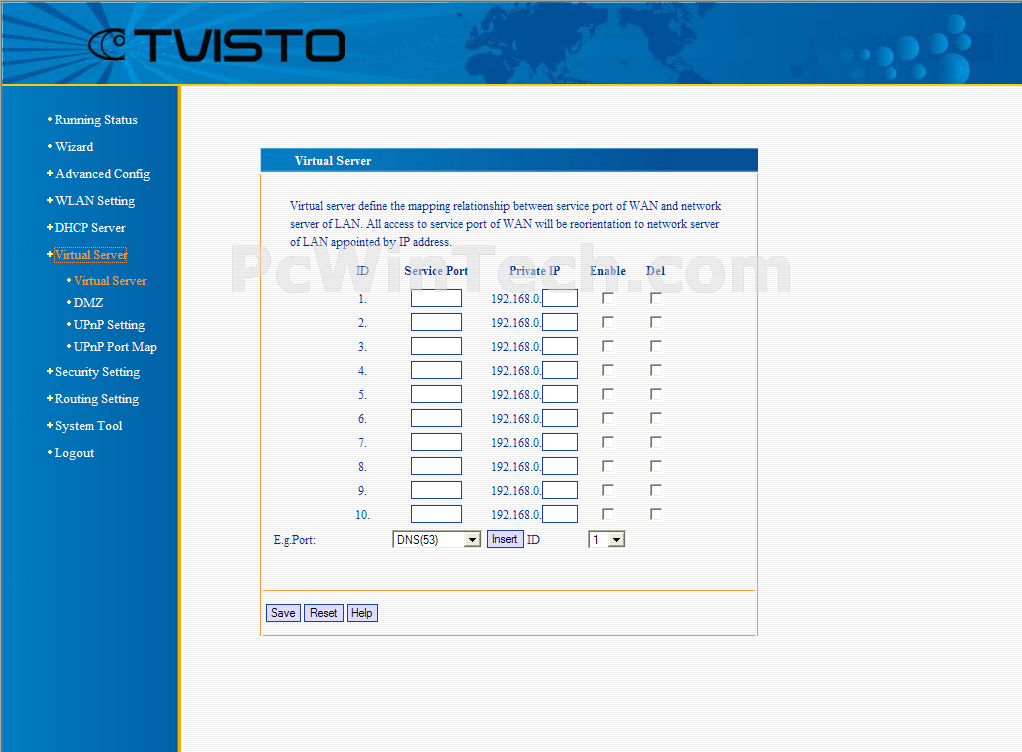Tick the Enable checkbox for row 5
The width and height of the screenshot is (1022, 752).
[x=607, y=394]
